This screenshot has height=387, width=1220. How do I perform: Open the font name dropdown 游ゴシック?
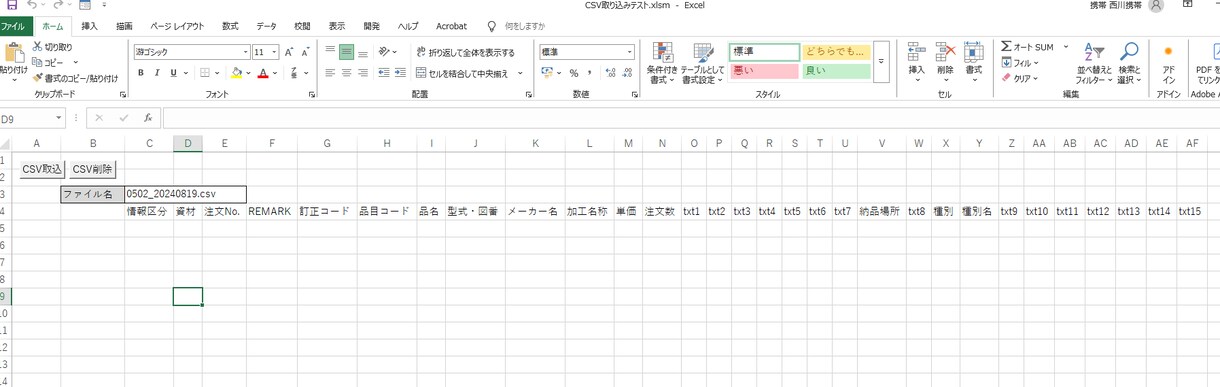245,52
